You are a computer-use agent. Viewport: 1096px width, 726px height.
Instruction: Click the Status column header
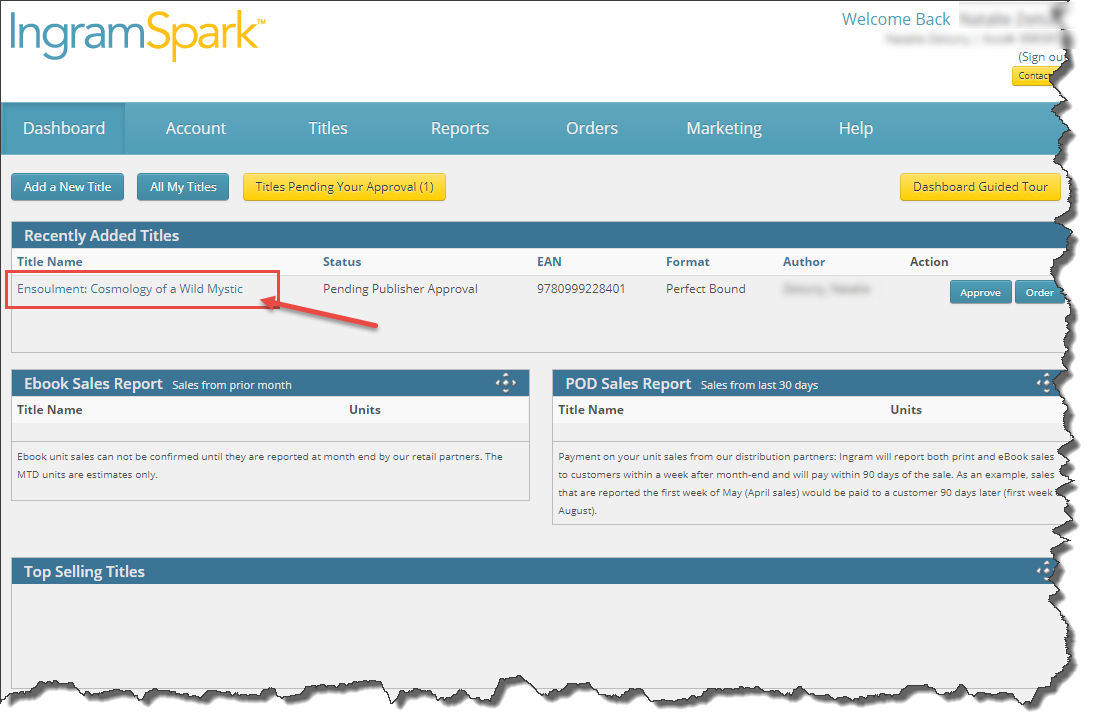pyautogui.click(x=342, y=262)
